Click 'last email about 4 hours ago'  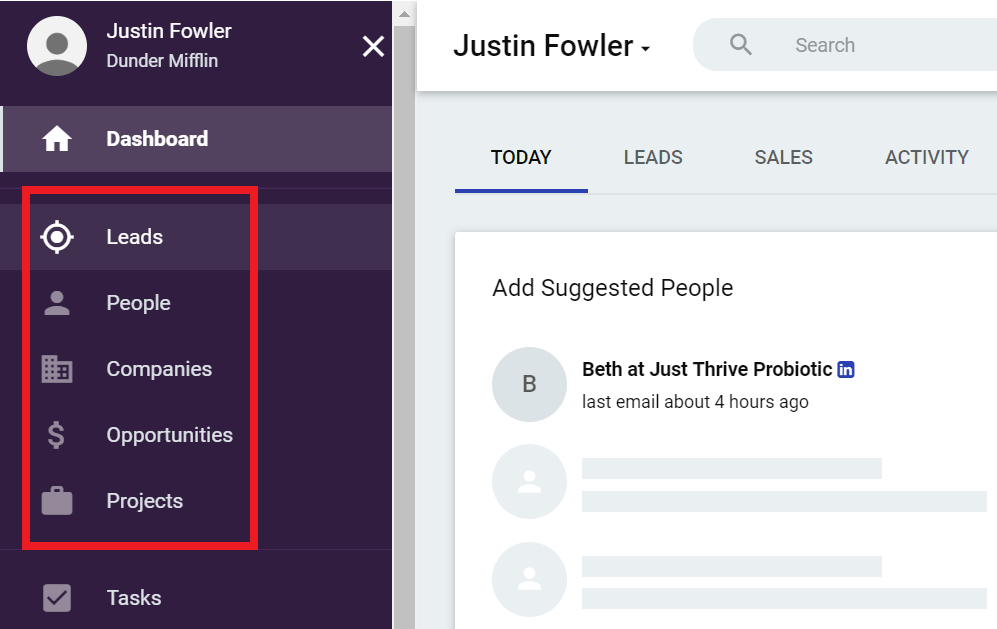click(695, 402)
